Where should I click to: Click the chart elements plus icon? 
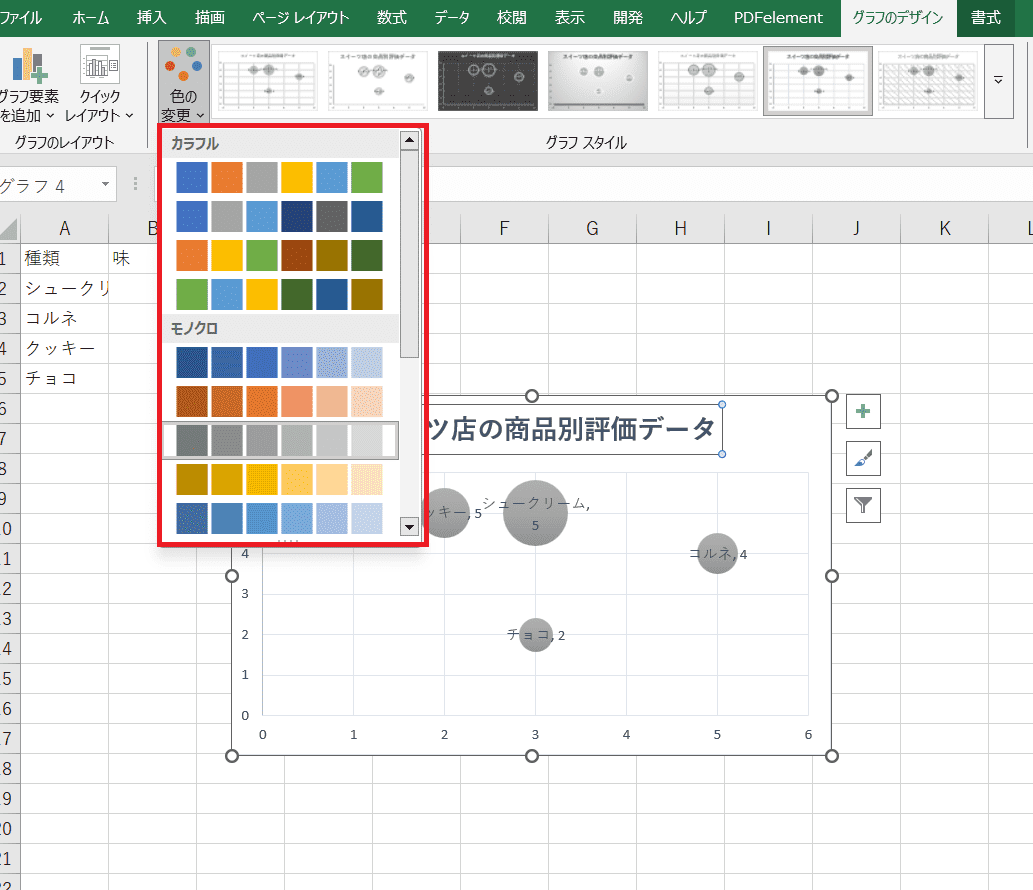863,410
